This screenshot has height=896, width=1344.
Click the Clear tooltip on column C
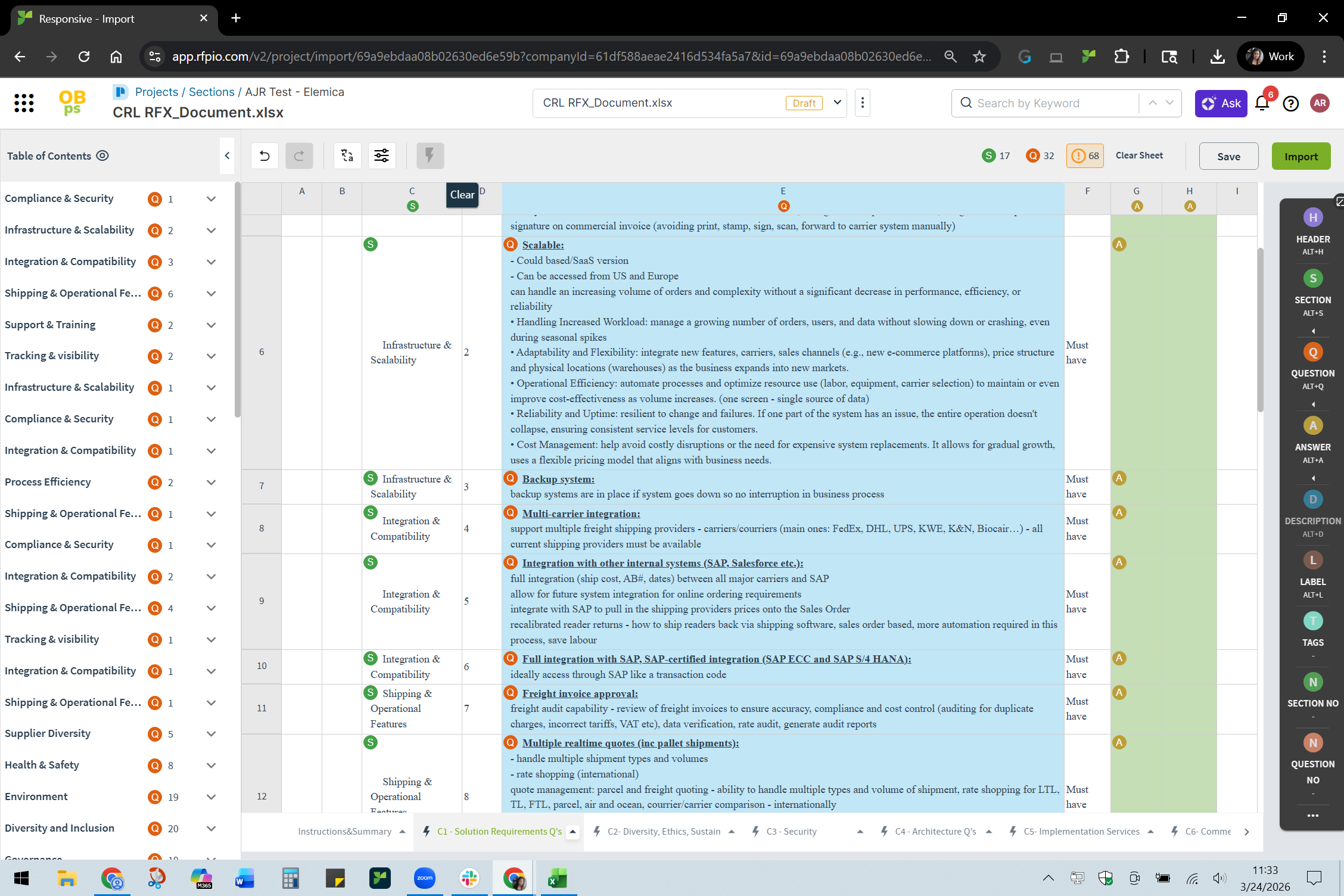462,195
